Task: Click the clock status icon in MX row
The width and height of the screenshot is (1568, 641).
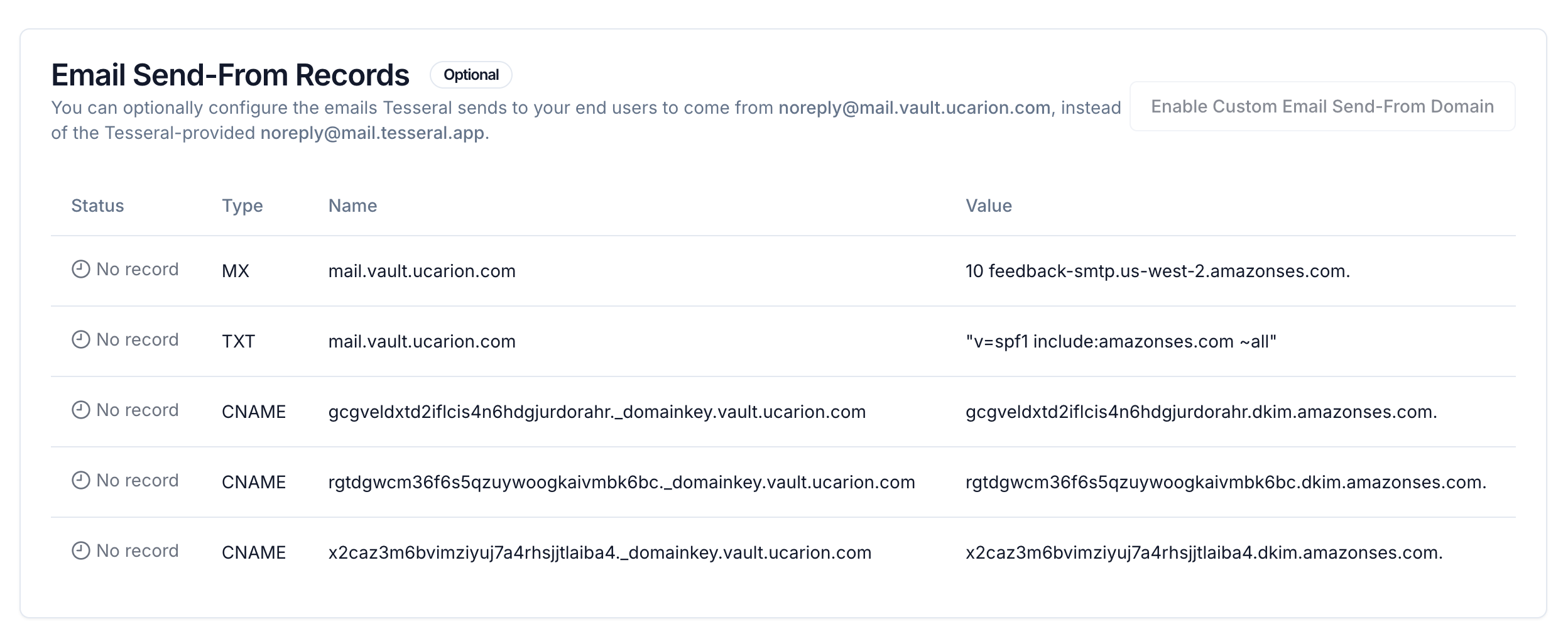Action: pos(80,270)
